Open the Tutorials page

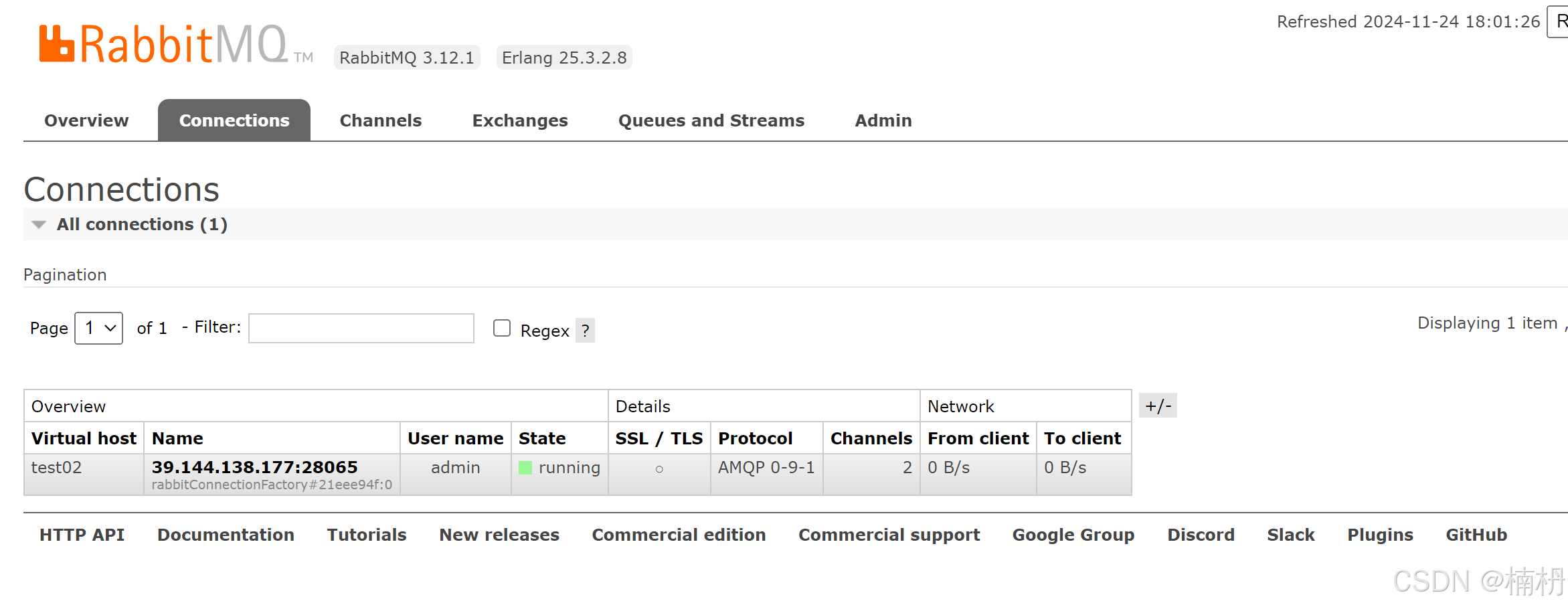366,534
